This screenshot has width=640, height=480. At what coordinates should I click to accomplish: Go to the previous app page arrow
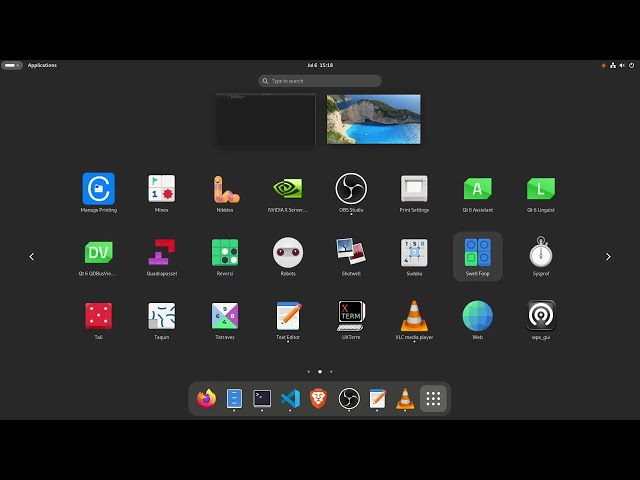(x=31, y=256)
